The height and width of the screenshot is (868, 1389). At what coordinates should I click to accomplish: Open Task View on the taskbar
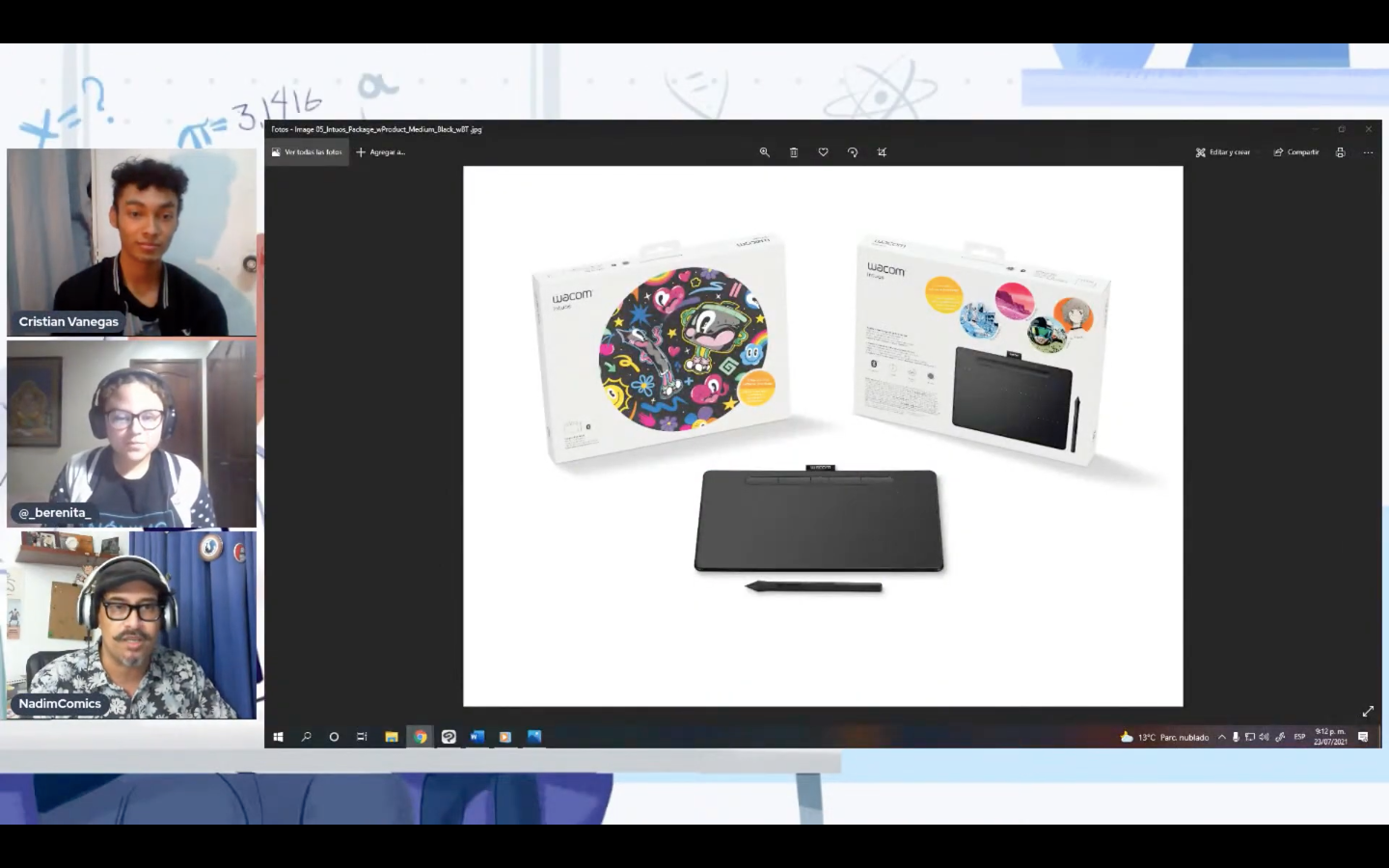click(362, 737)
